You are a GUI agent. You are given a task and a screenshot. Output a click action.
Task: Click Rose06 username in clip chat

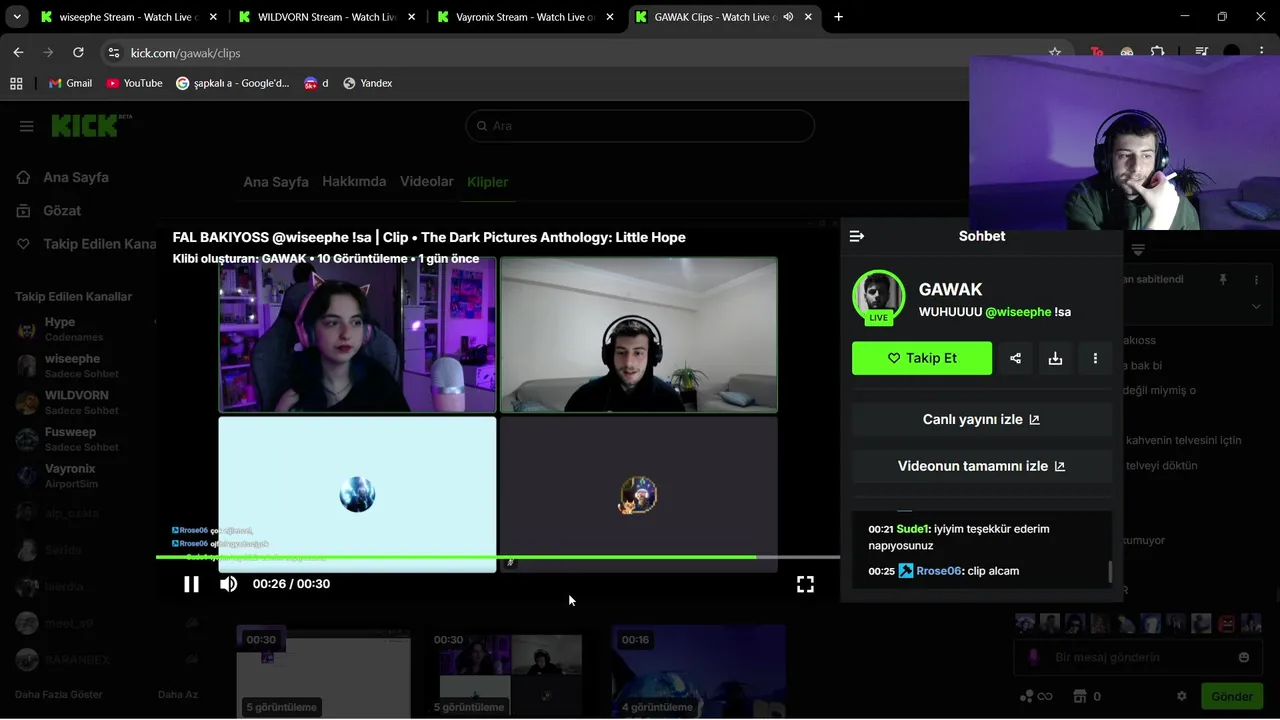click(940, 571)
